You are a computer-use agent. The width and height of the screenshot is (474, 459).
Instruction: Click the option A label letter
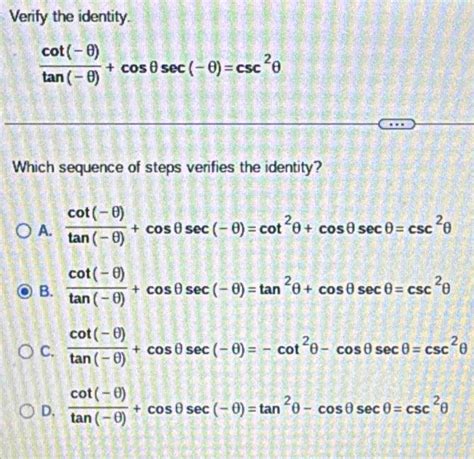(x=45, y=231)
